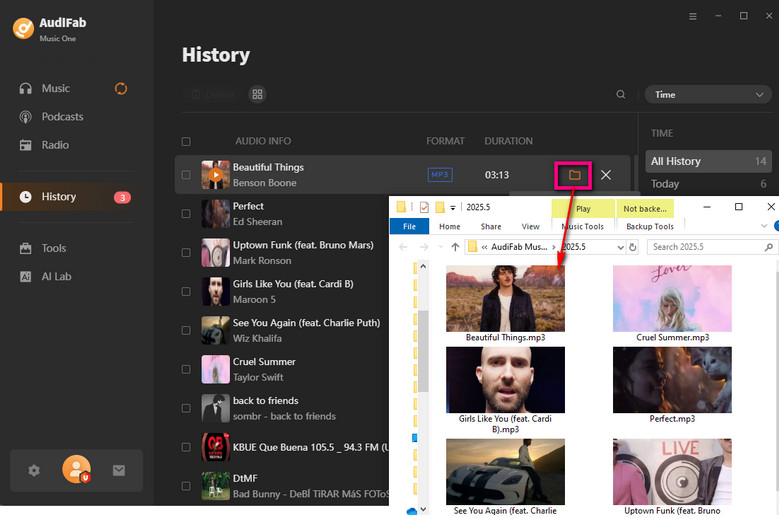Image resolution: width=779 pixels, height=518 pixels.
Task: Open output folder for Beautiful Things
Action: coord(574,175)
